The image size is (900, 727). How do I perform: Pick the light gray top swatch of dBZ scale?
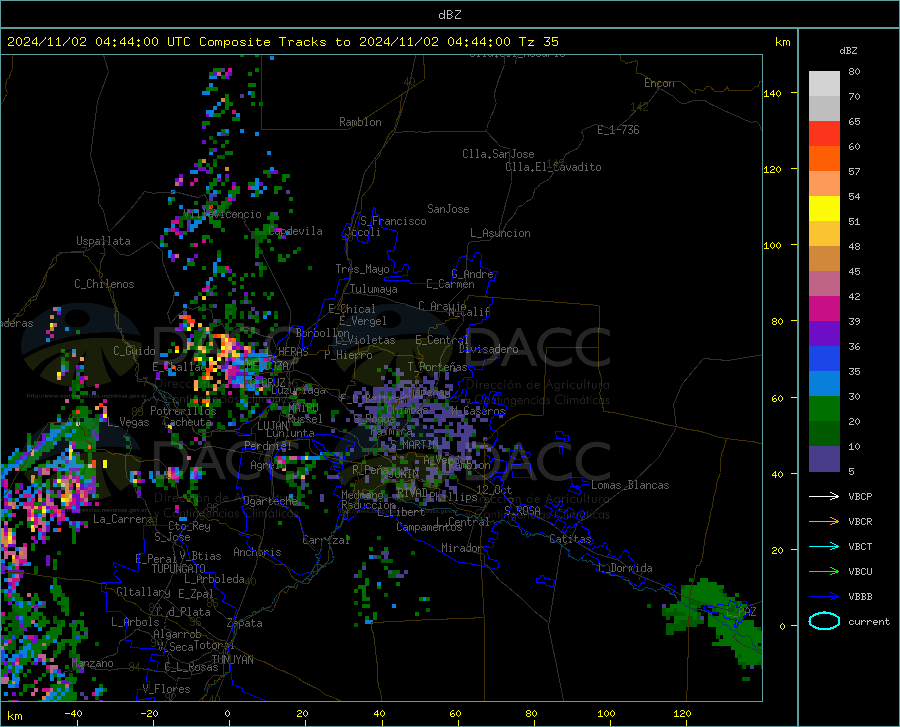tap(824, 84)
